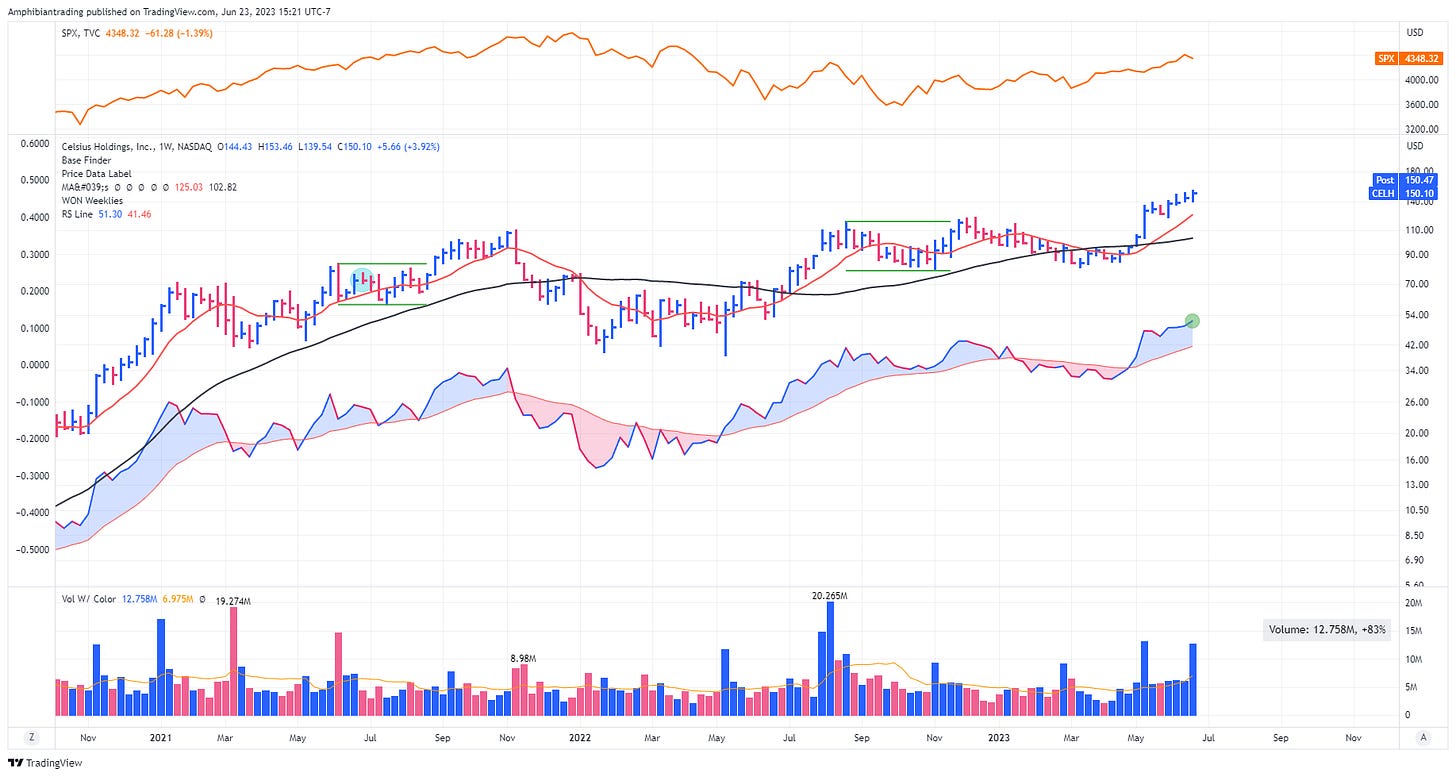Click the blue circle marker on the 2021 base
Screen dimensions: 1456x777
point(363,280)
